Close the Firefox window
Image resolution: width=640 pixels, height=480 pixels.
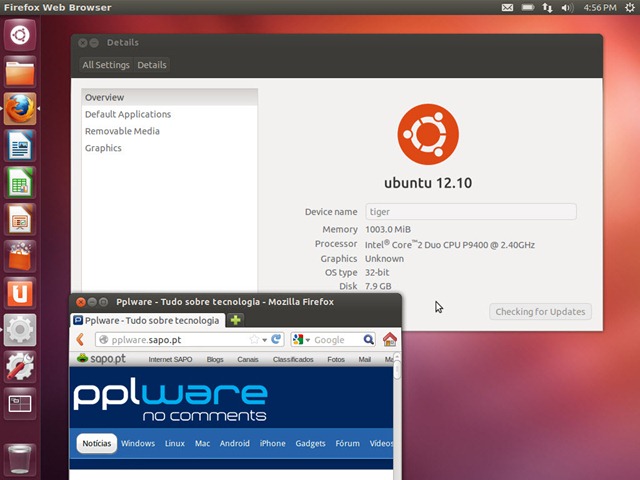click(81, 302)
